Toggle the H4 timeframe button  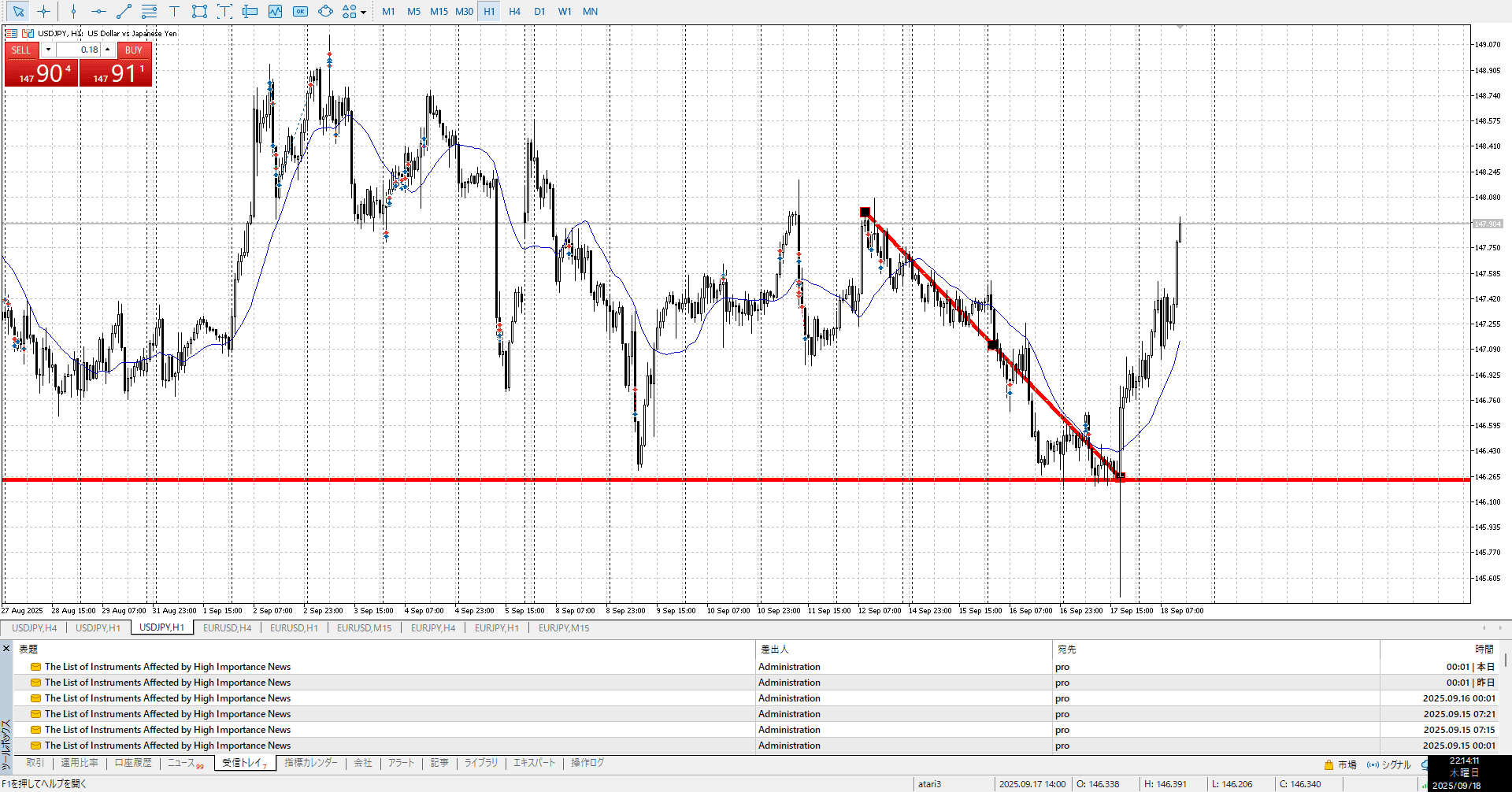pos(514,11)
